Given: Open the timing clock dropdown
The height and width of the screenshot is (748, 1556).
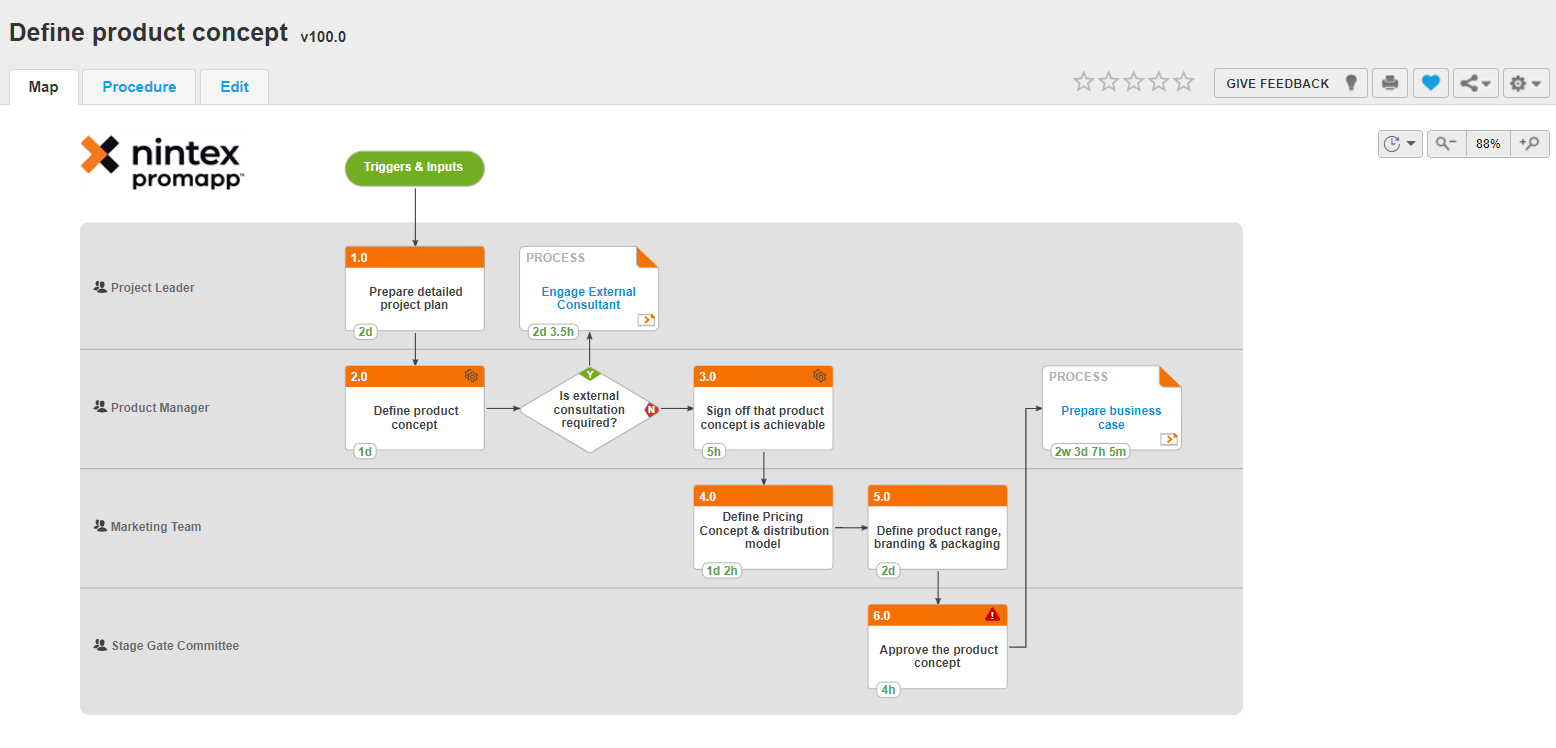Looking at the screenshot, I should pos(1400,144).
